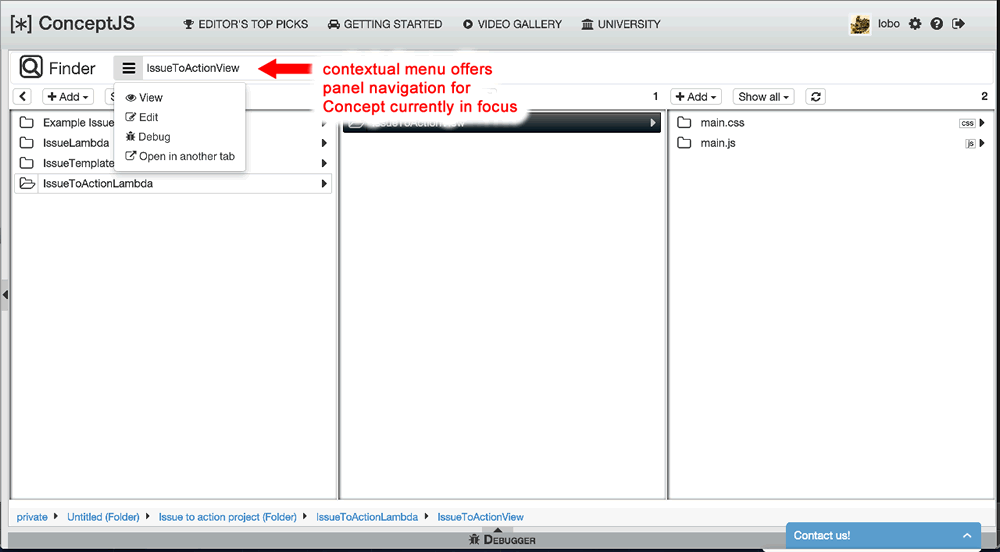Click the Debugger label

pos(509,541)
